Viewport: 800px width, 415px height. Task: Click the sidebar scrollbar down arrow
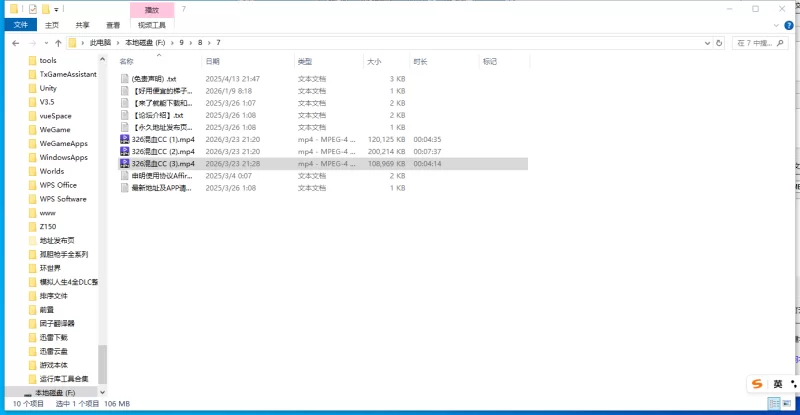(102, 392)
